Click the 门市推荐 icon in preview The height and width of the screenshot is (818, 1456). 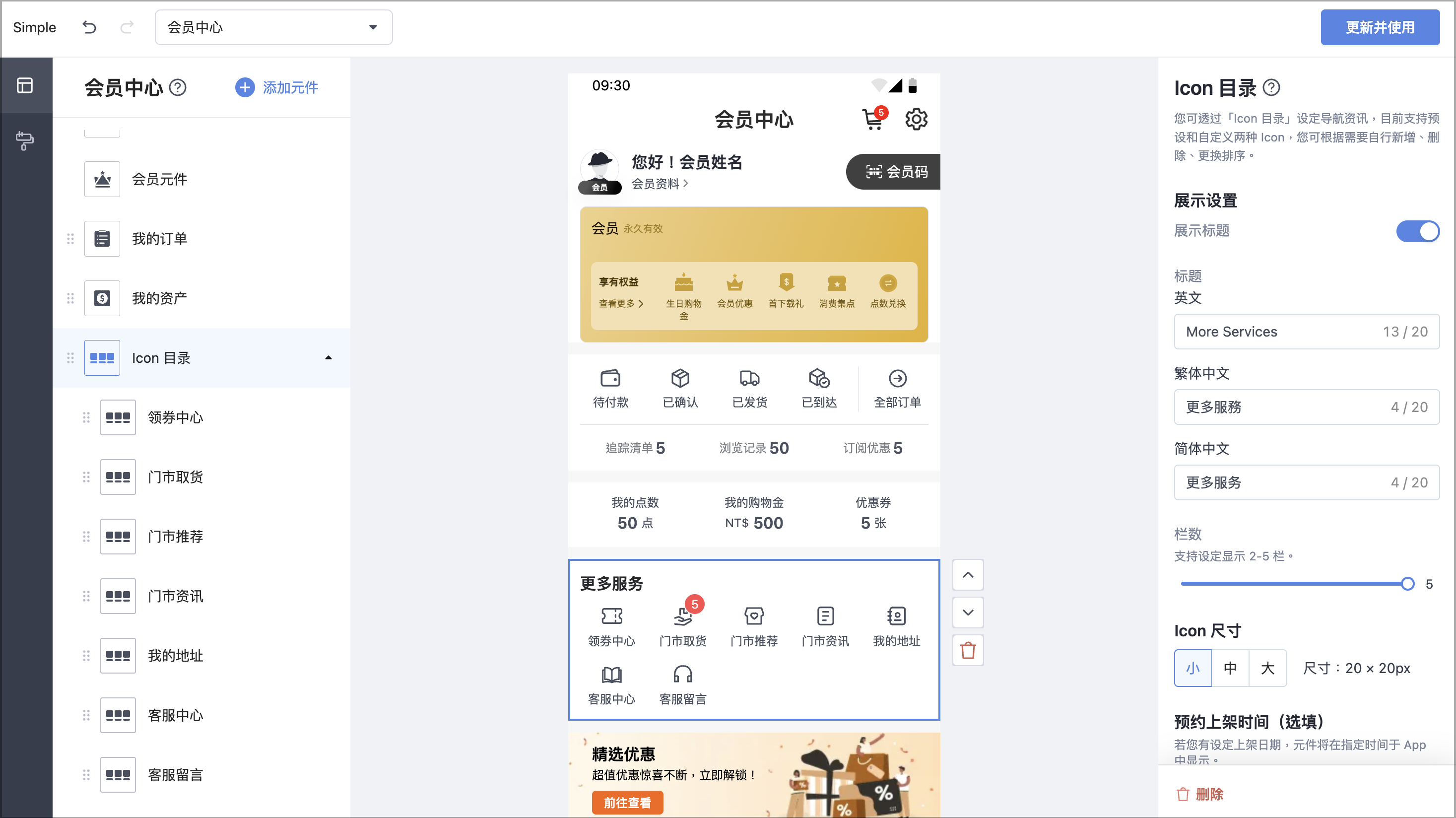point(754,615)
